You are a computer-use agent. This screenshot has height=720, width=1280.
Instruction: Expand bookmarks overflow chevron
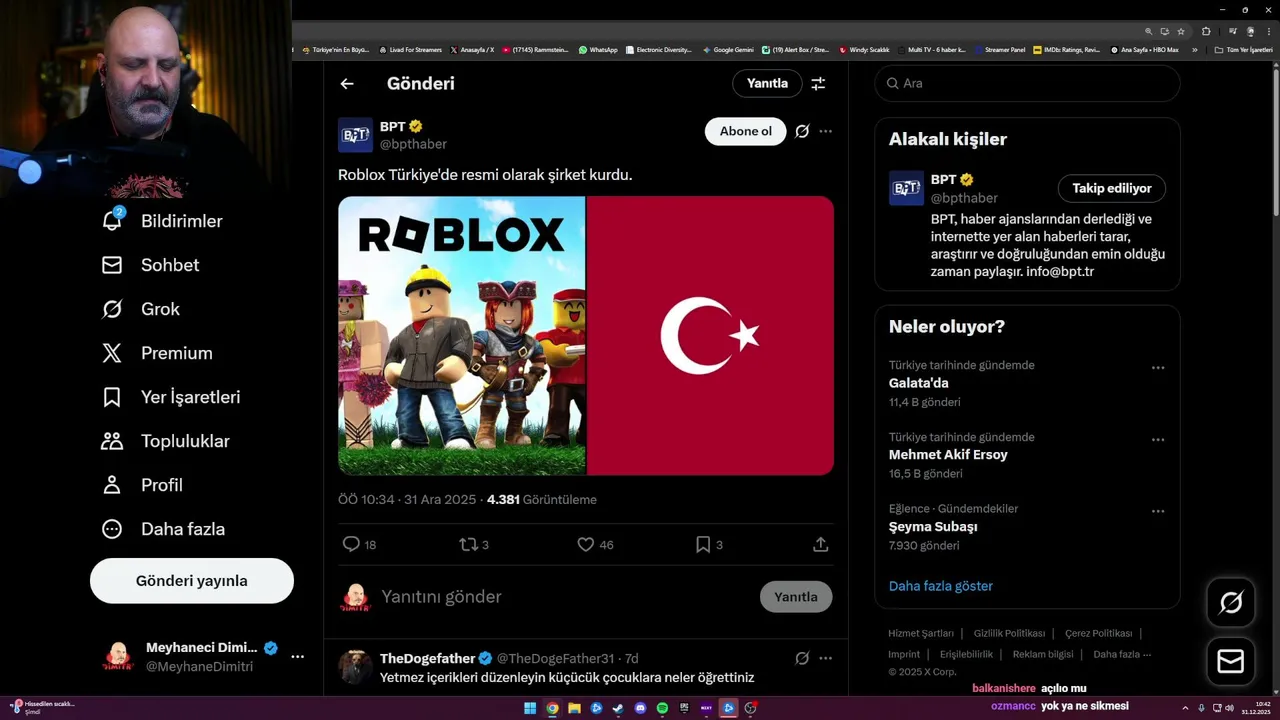pos(1194,49)
